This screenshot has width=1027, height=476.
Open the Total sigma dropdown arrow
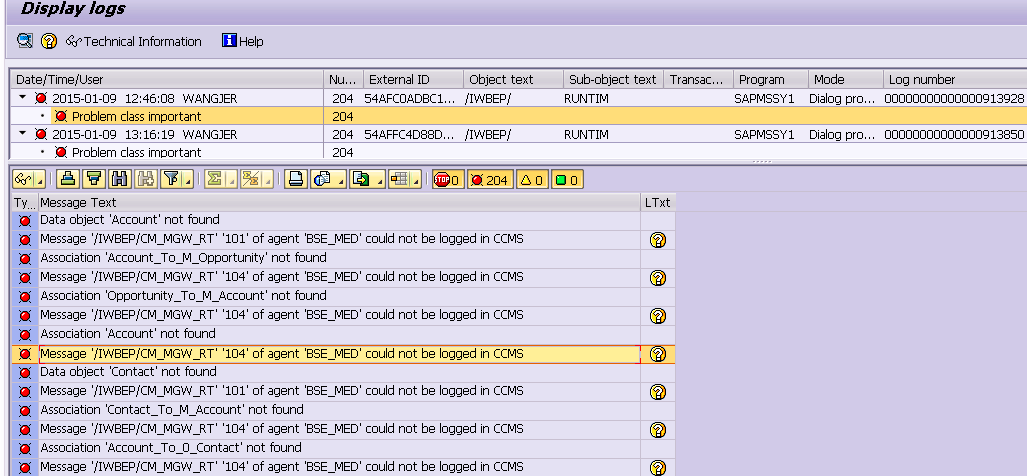coord(232,179)
